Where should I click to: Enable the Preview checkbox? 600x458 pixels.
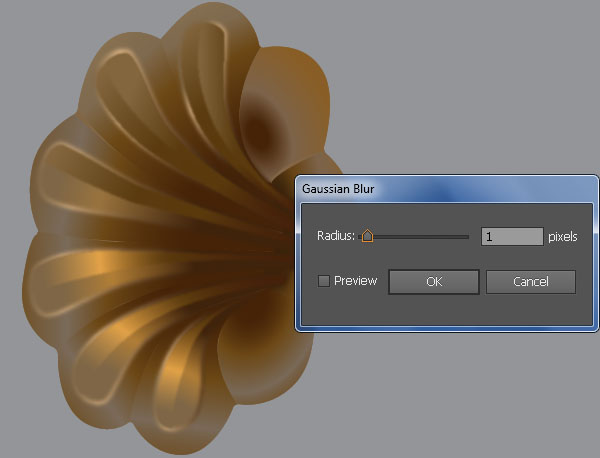324,281
